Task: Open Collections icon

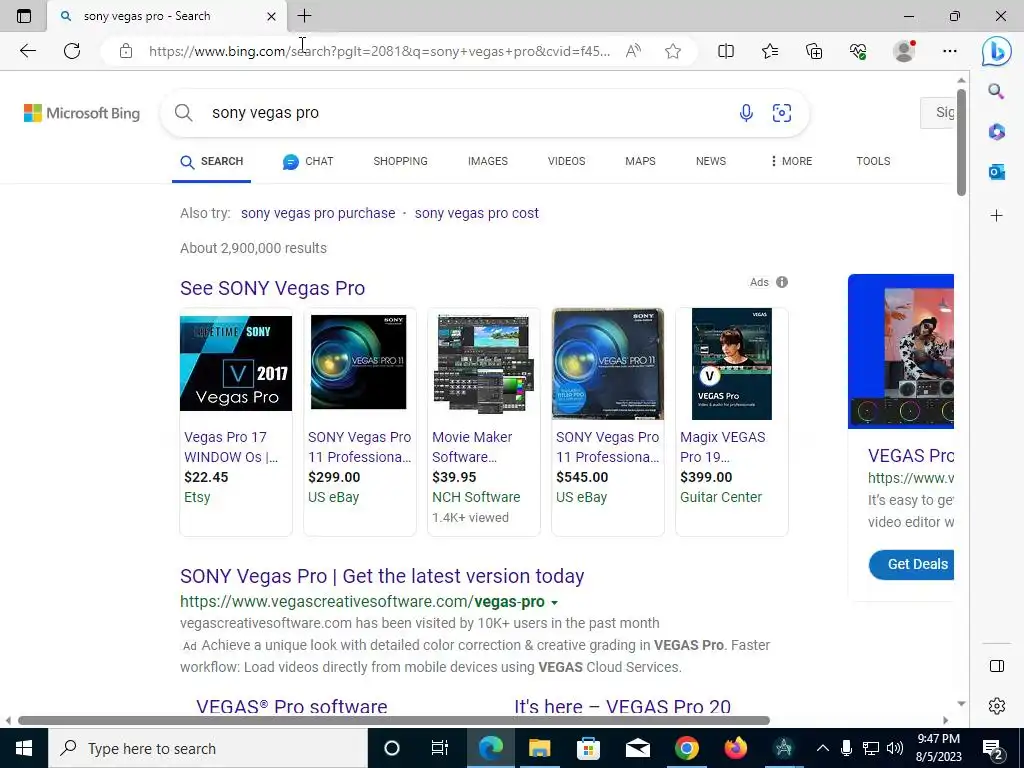Action: (814, 51)
